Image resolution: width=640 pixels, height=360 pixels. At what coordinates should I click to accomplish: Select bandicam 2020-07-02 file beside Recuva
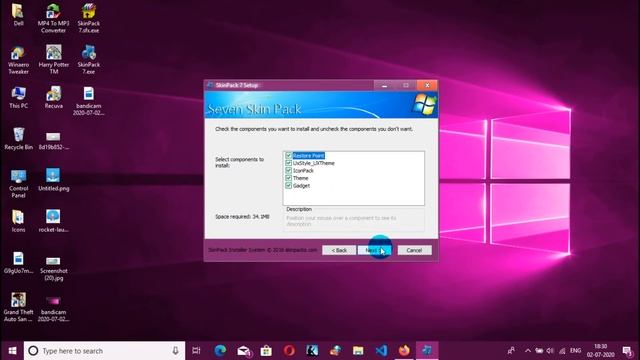point(89,101)
